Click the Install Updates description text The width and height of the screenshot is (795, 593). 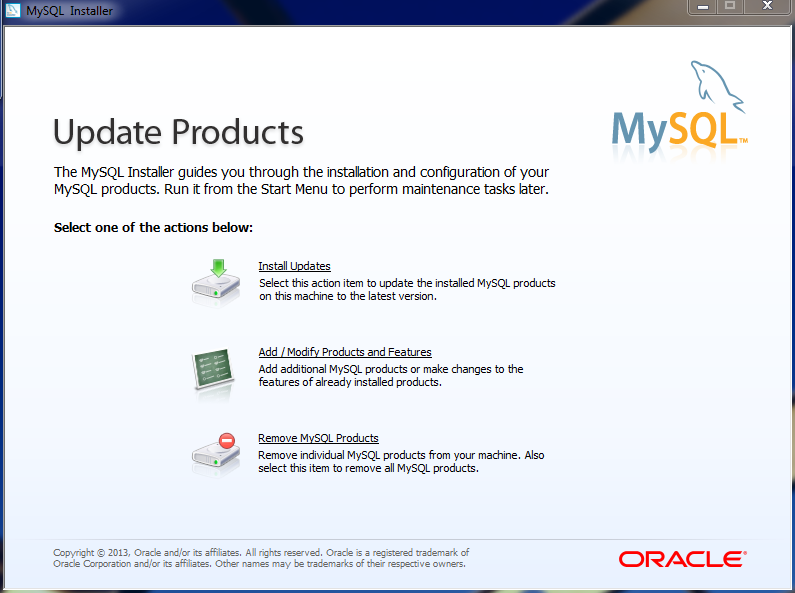[406, 289]
